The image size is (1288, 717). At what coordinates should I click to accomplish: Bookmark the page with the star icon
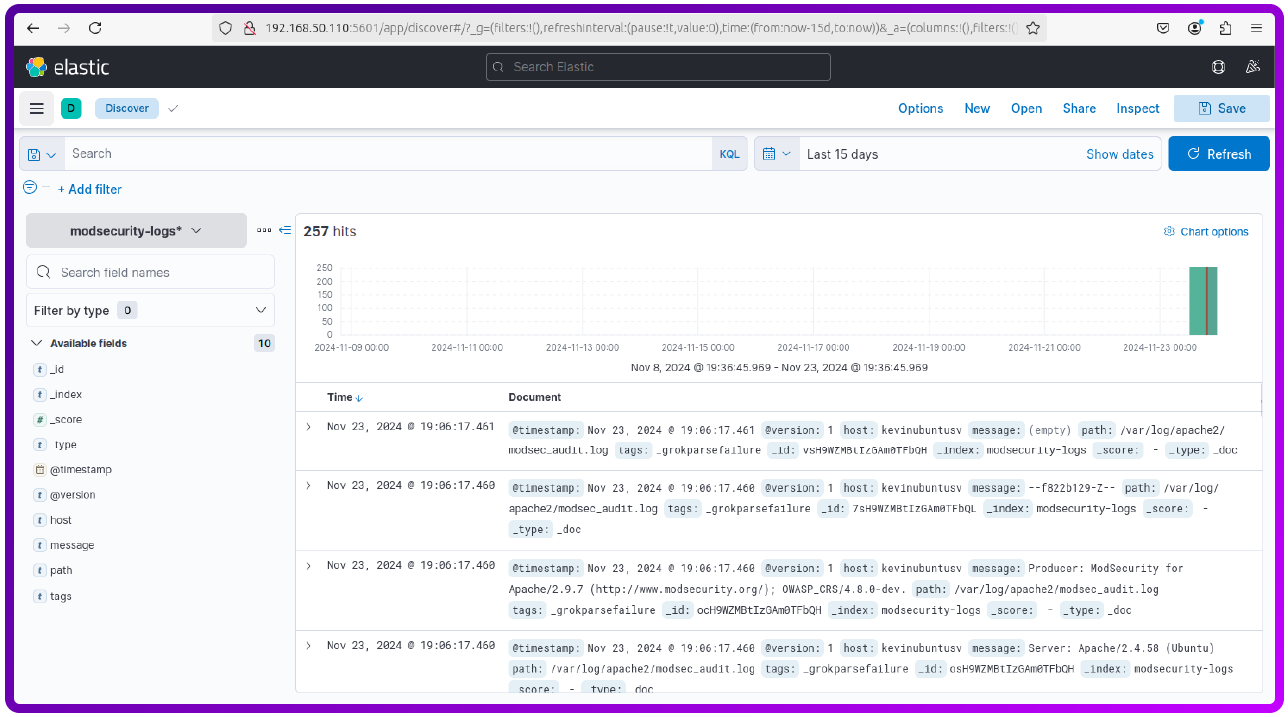1033,27
